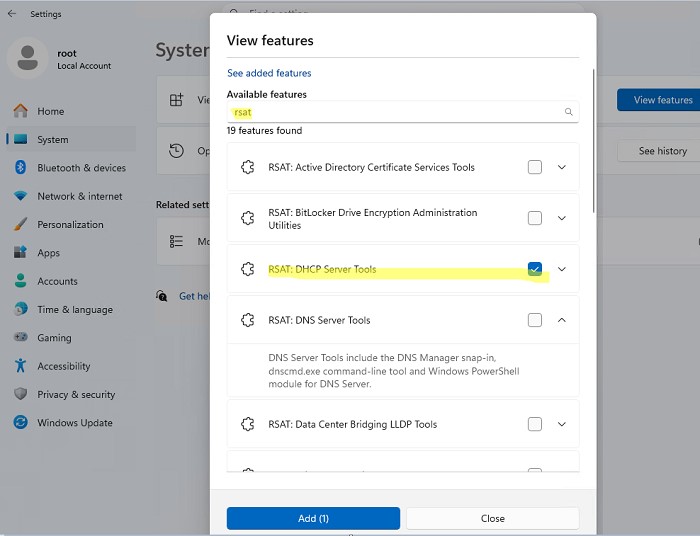The image size is (700, 536).
Task: Click the gear icon beside Certificate Services Tools
Action: 248,167
